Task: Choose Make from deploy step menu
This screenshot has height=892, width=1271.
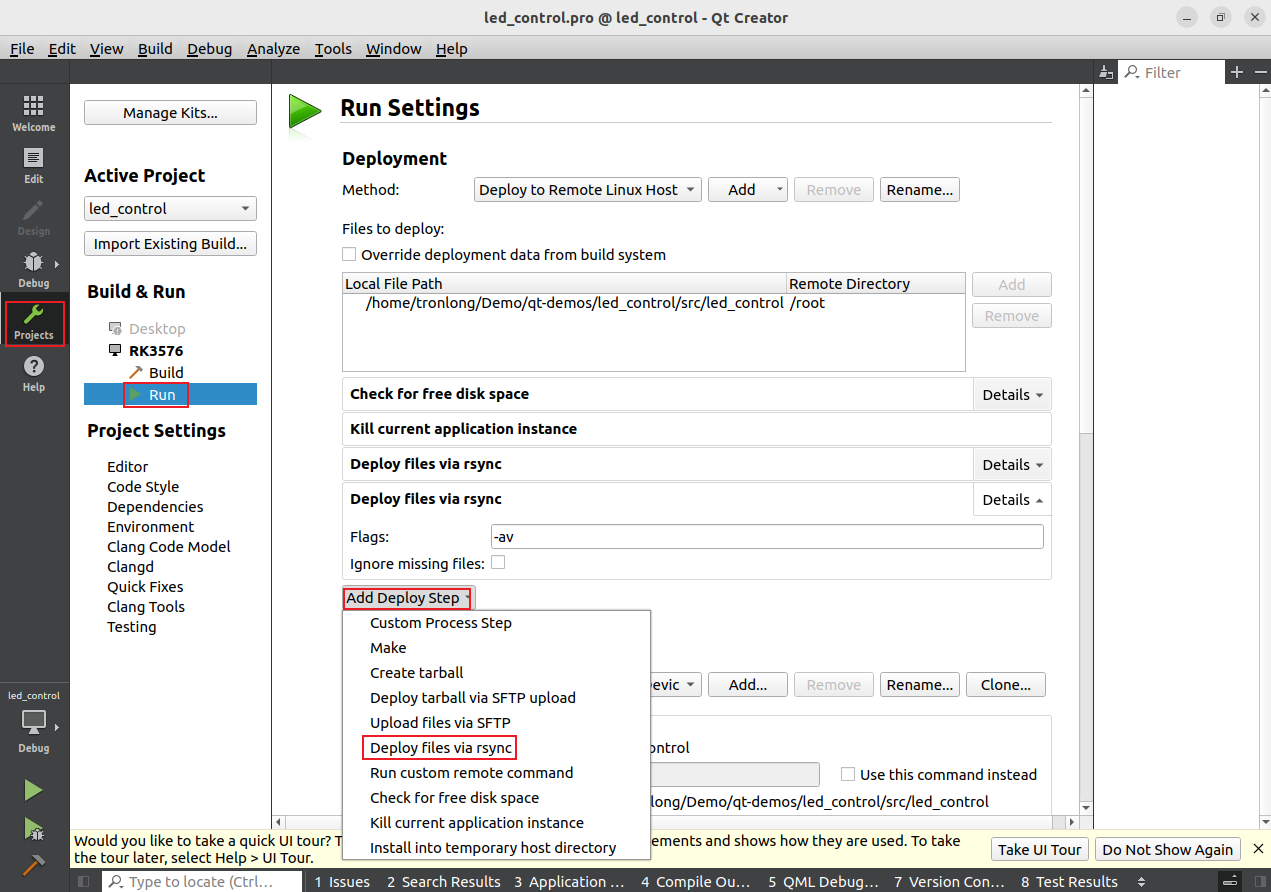Action: point(496,648)
